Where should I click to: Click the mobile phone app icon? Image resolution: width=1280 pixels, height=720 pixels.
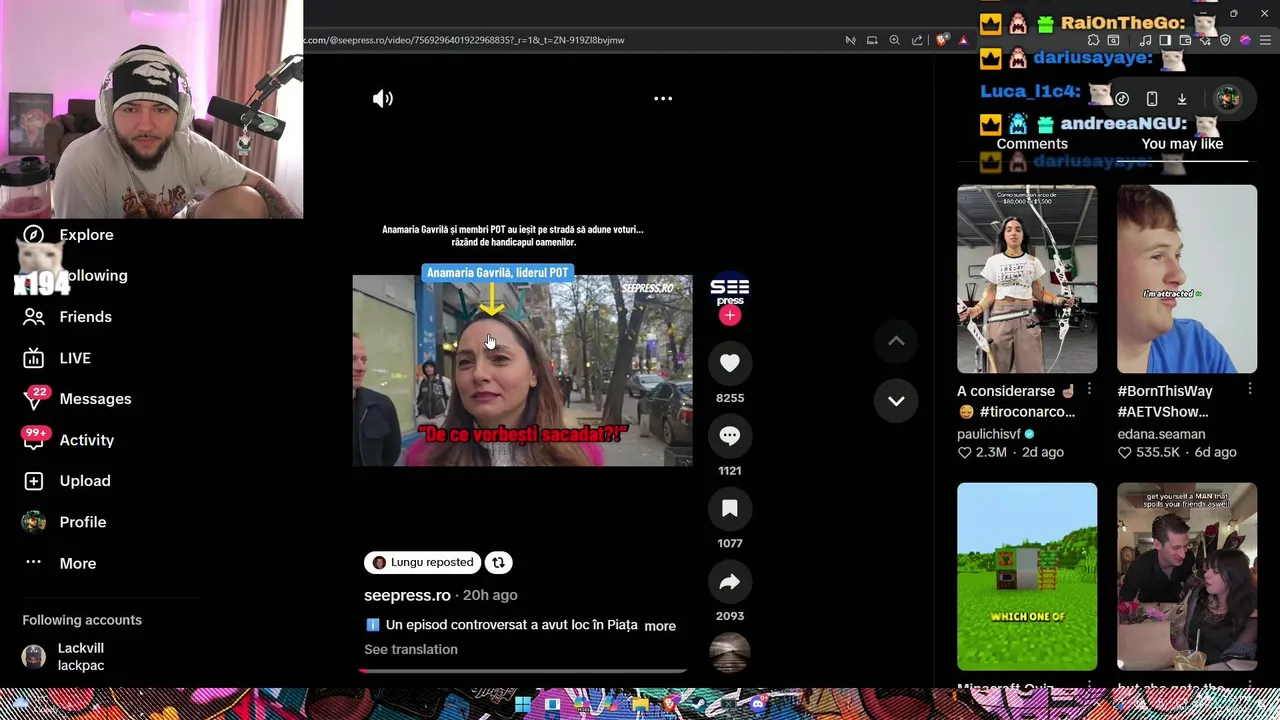(1152, 99)
